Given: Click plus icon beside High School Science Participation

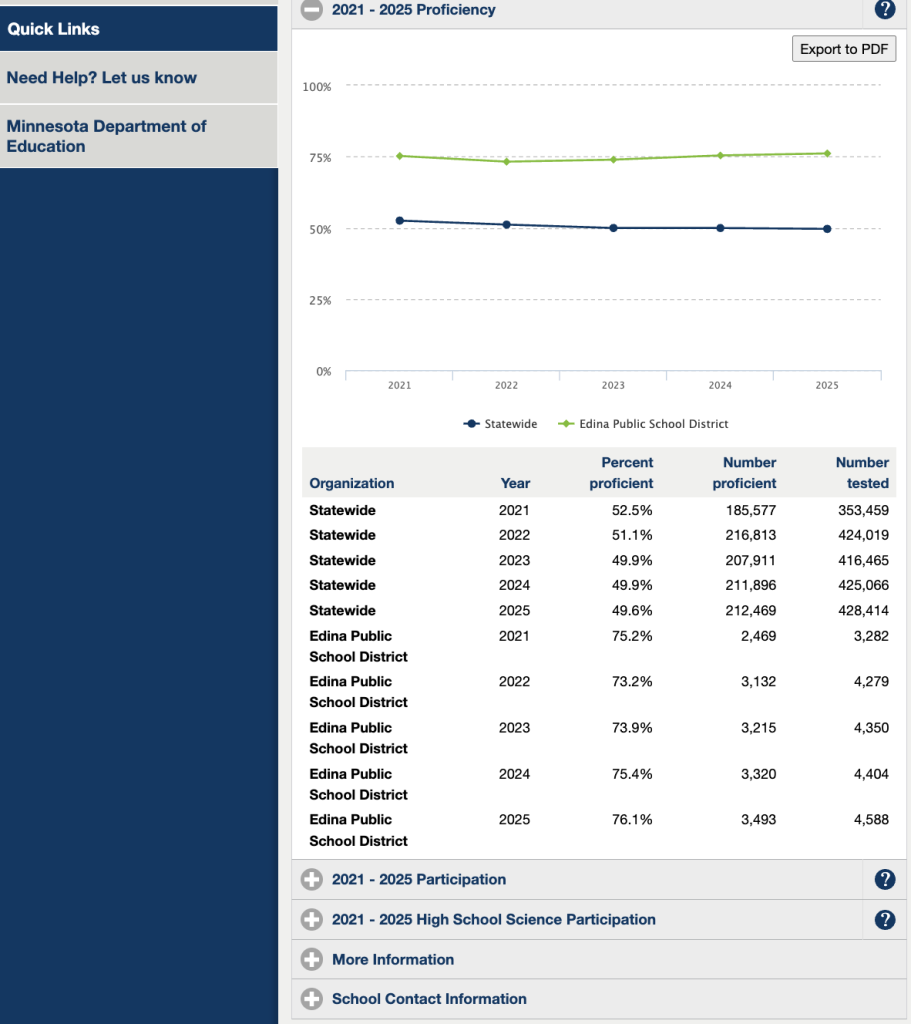Looking at the screenshot, I should [x=312, y=920].
